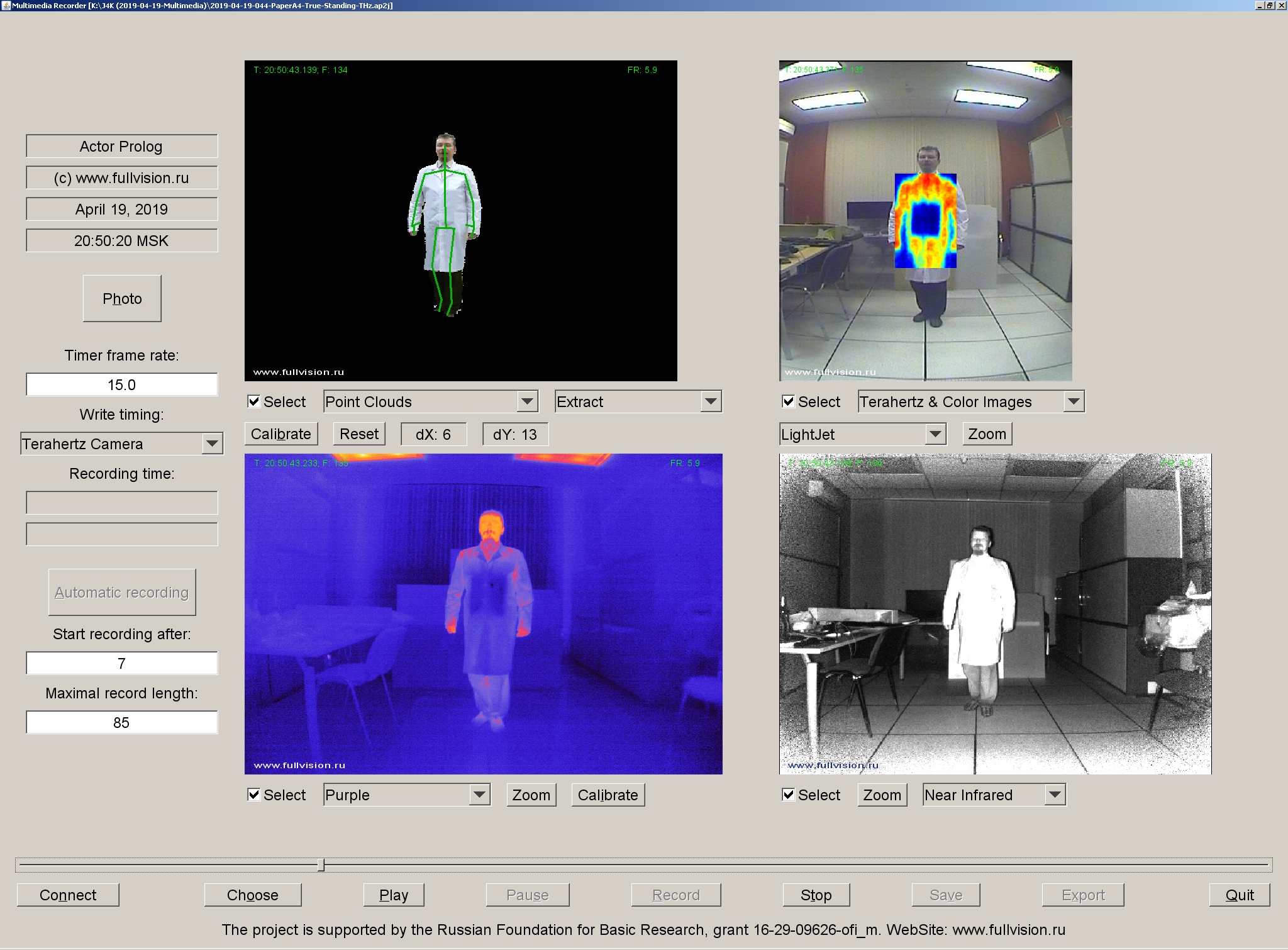Screen dimensions: 1288x950
Task: Click Calibrate under the point cloud view
Action: (280, 433)
